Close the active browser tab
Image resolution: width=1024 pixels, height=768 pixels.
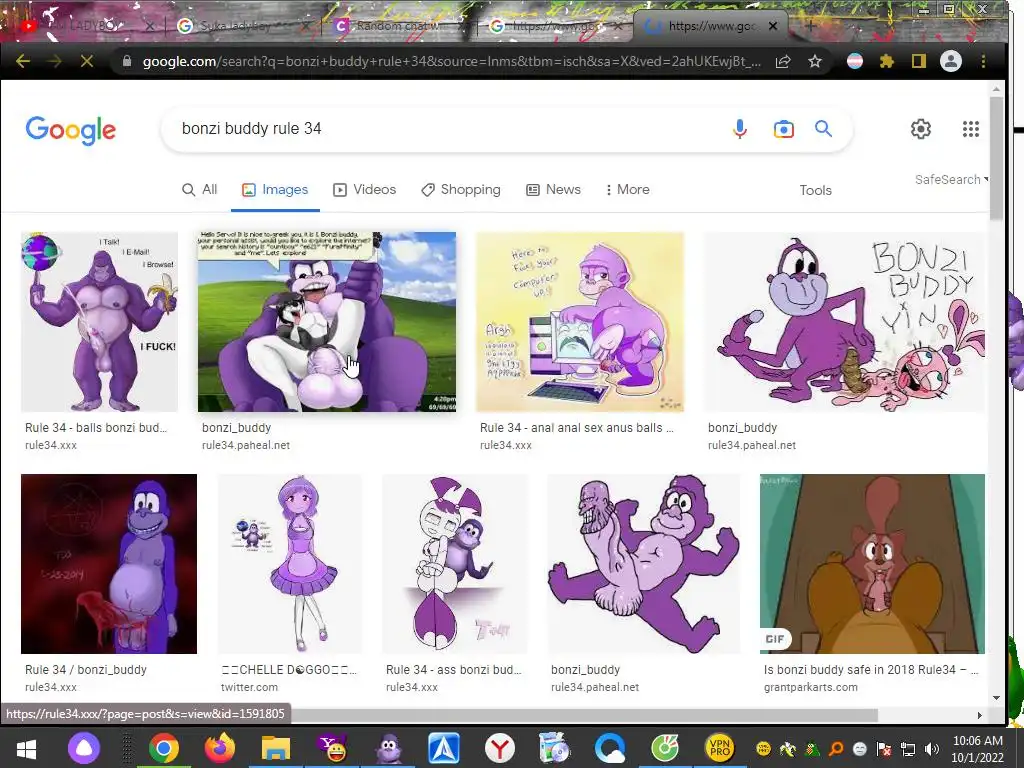(773, 26)
